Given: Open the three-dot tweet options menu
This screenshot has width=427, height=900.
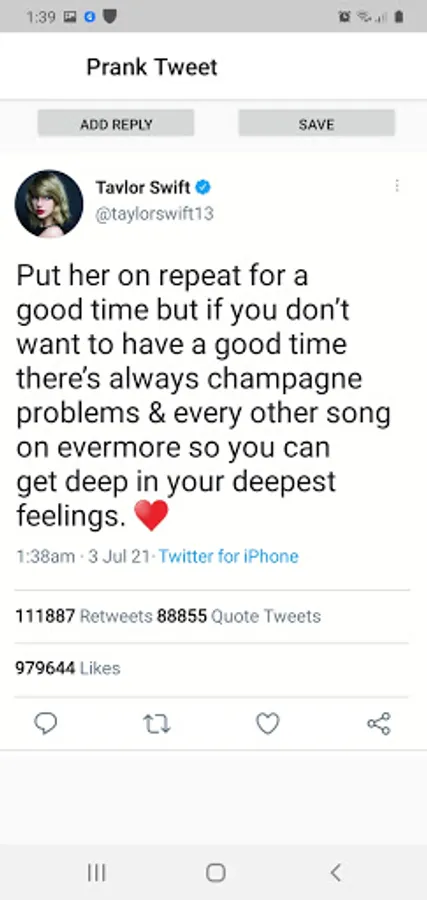Looking at the screenshot, I should pyautogui.click(x=397, y=186).
